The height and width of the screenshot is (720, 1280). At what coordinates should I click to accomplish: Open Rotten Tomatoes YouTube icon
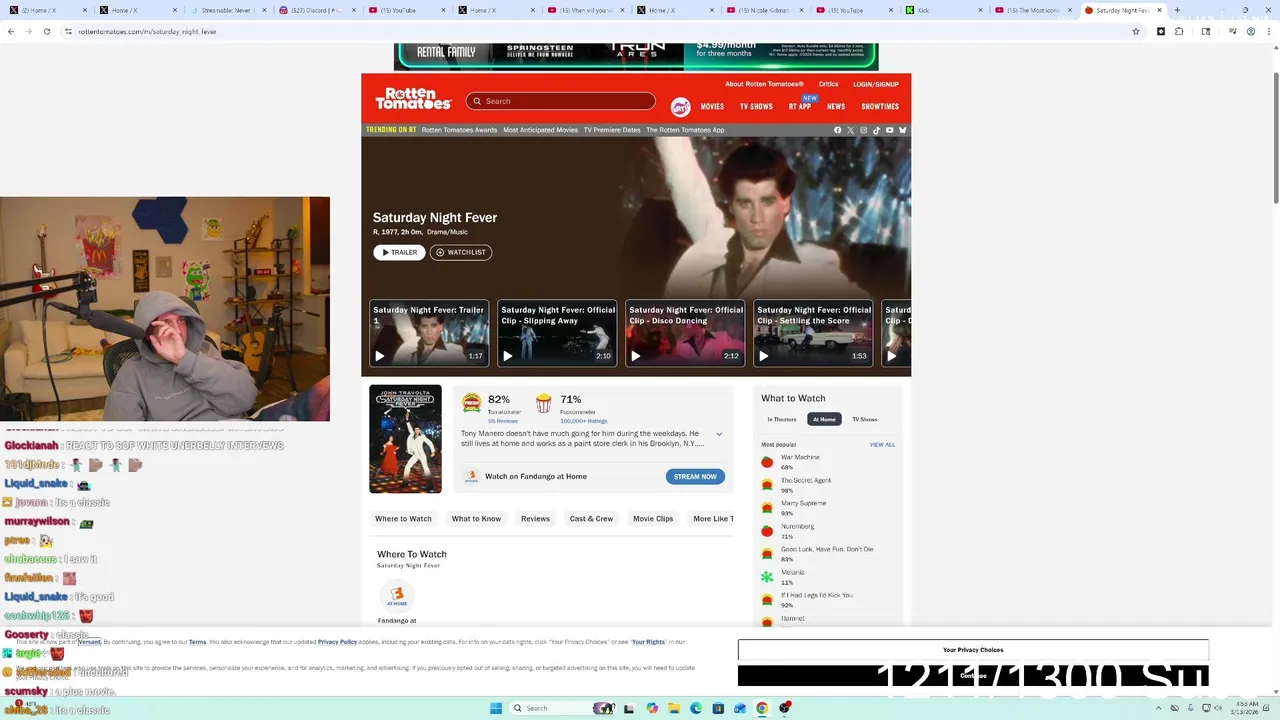(890, 130)
